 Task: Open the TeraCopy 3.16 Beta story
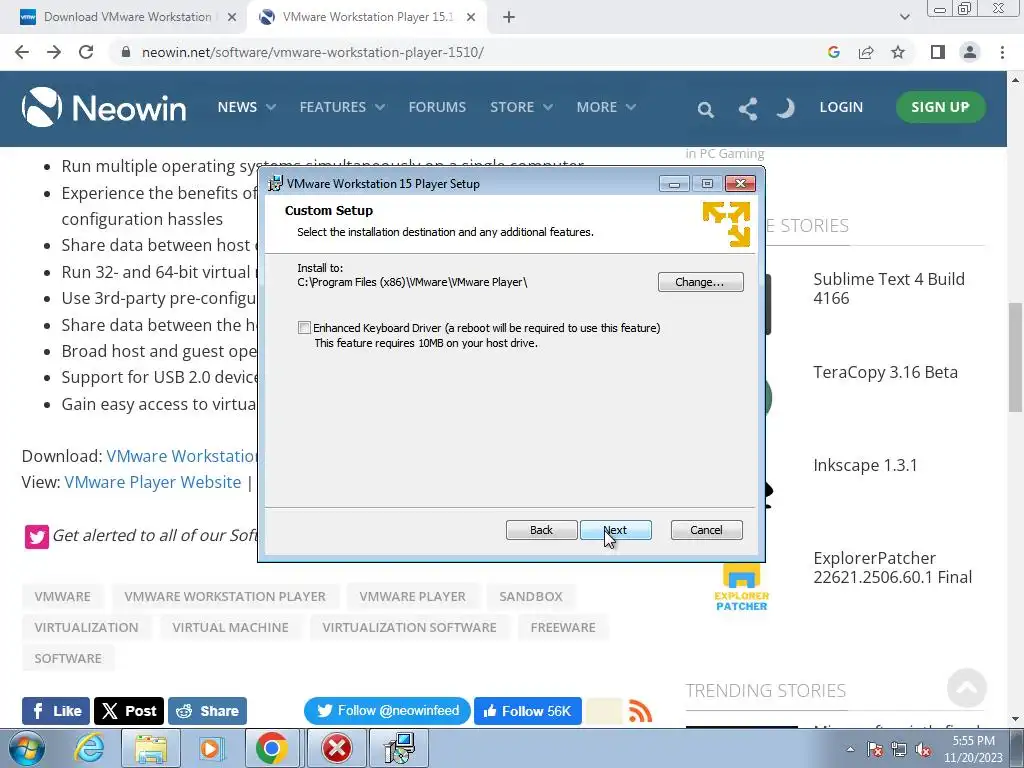point(886,372)
